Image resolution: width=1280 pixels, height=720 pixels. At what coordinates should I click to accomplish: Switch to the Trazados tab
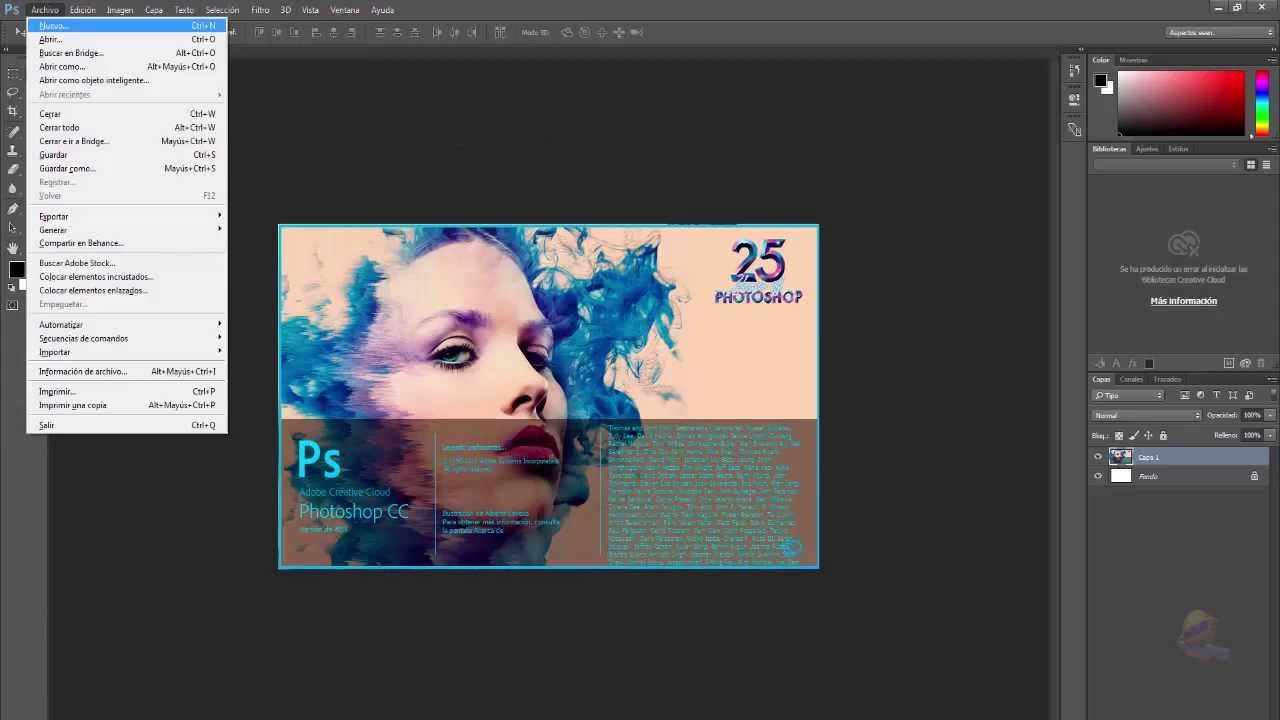pyautogui.click(x=1167, y=379)
